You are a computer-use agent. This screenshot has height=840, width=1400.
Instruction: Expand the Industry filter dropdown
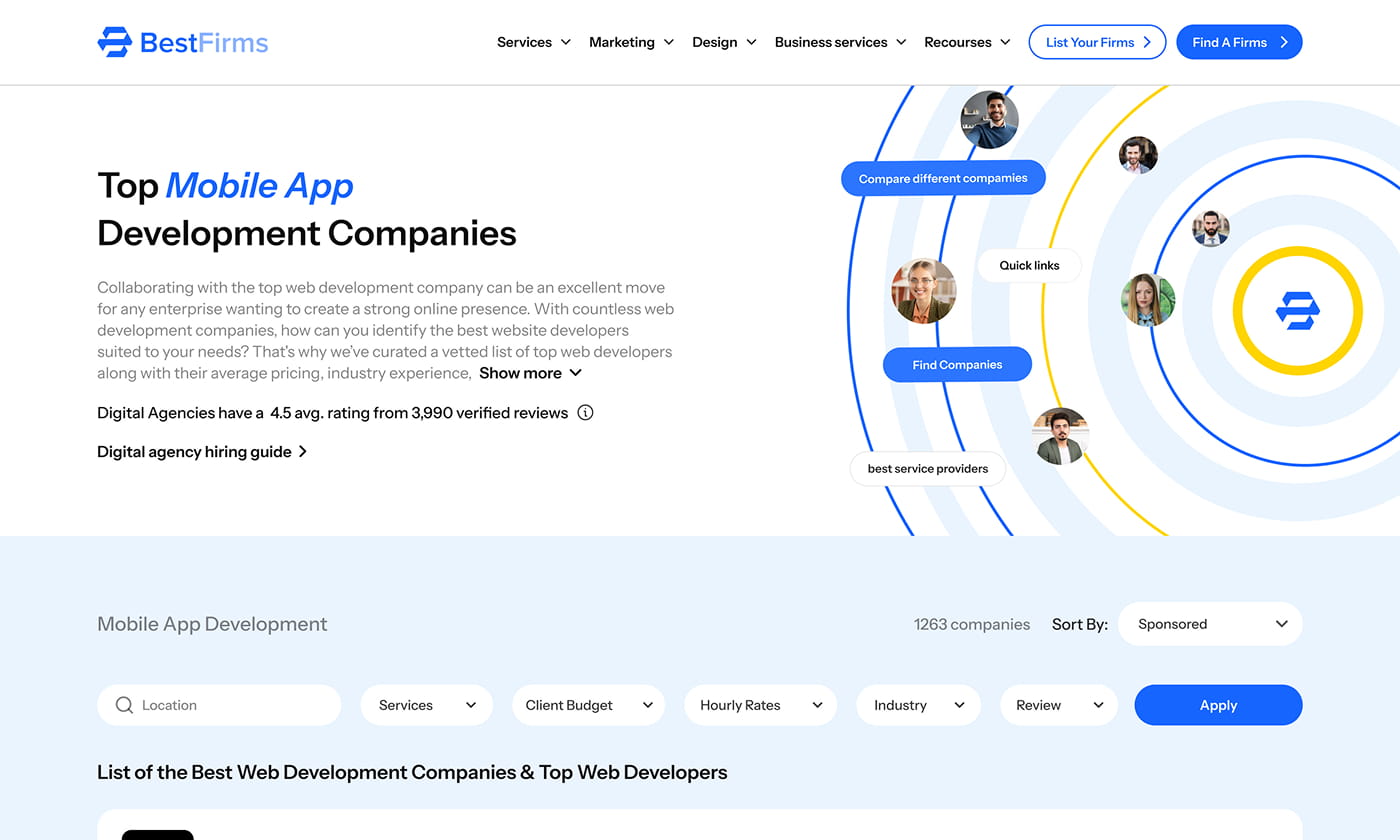click(x=918, y=705)
